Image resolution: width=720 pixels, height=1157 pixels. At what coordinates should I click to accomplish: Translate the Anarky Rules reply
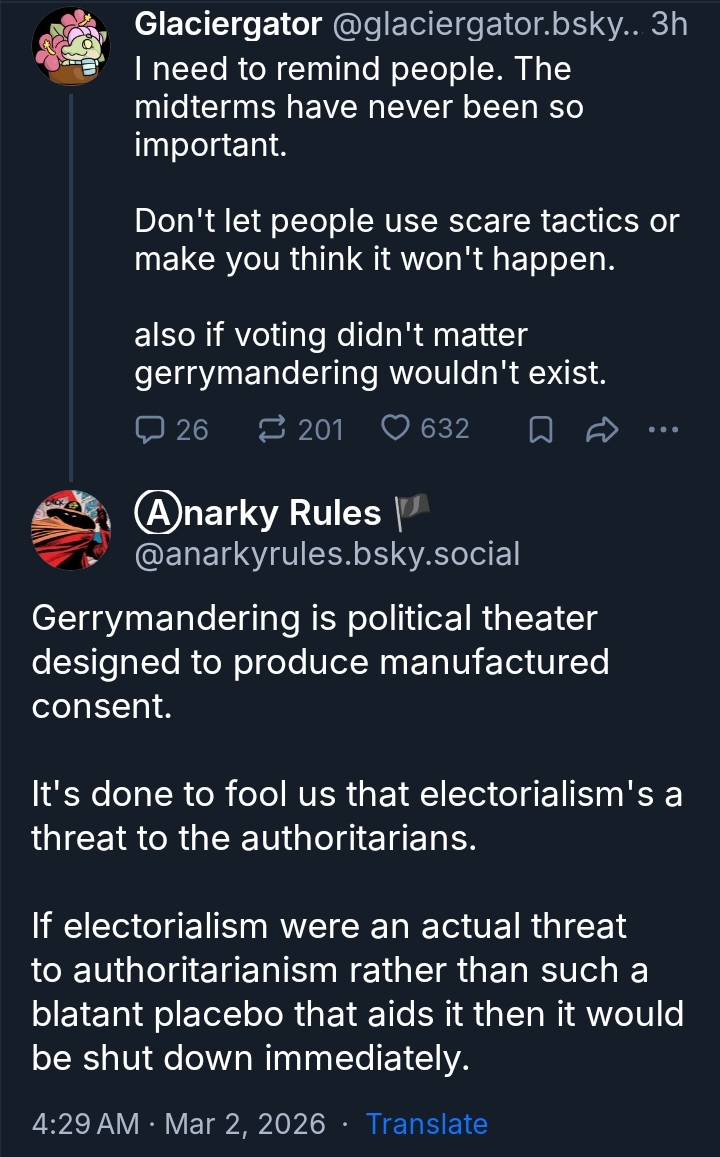pos(427,1124)
